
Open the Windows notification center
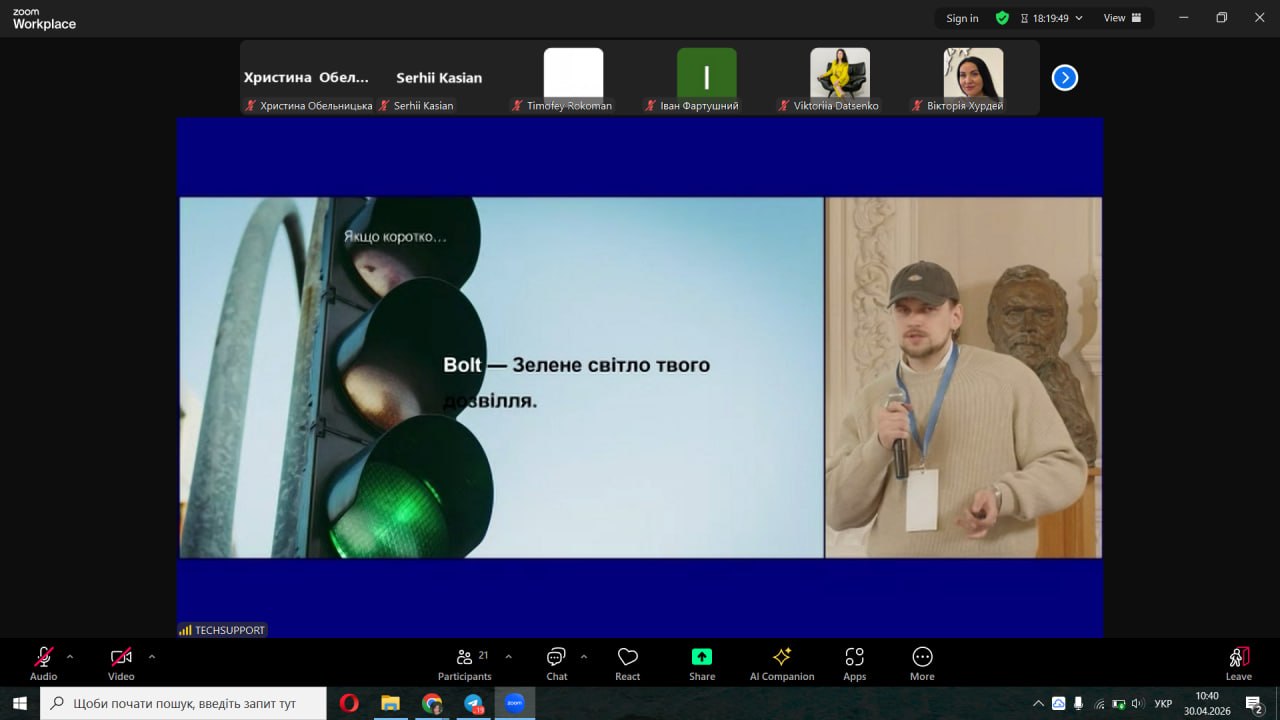[x=1254, y=703]
